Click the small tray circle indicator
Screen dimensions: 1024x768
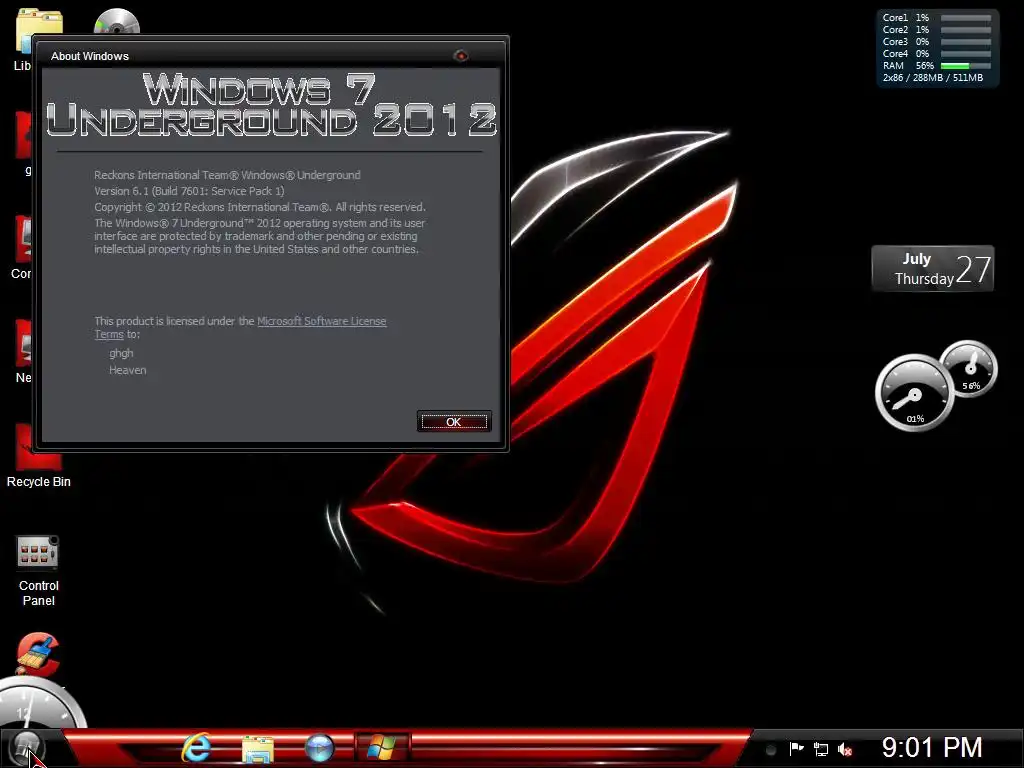771,749
